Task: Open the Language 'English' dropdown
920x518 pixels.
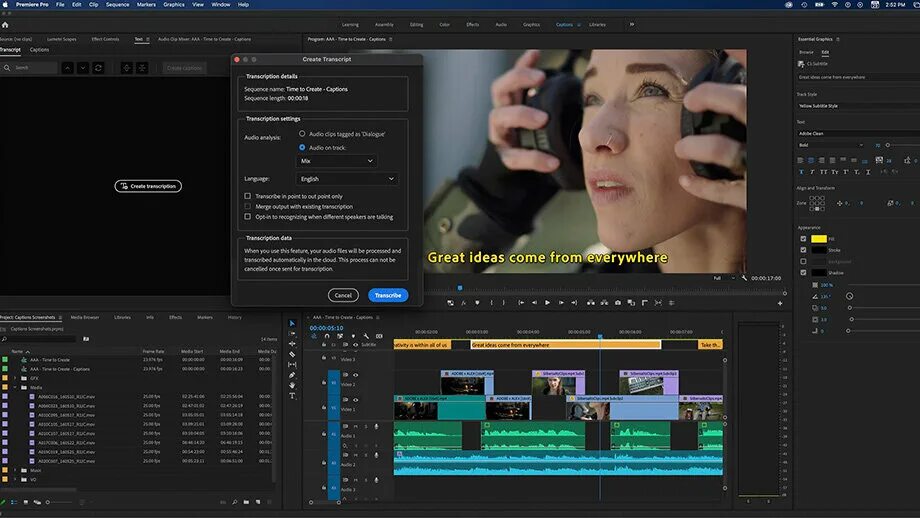Action: pos(347,179)
